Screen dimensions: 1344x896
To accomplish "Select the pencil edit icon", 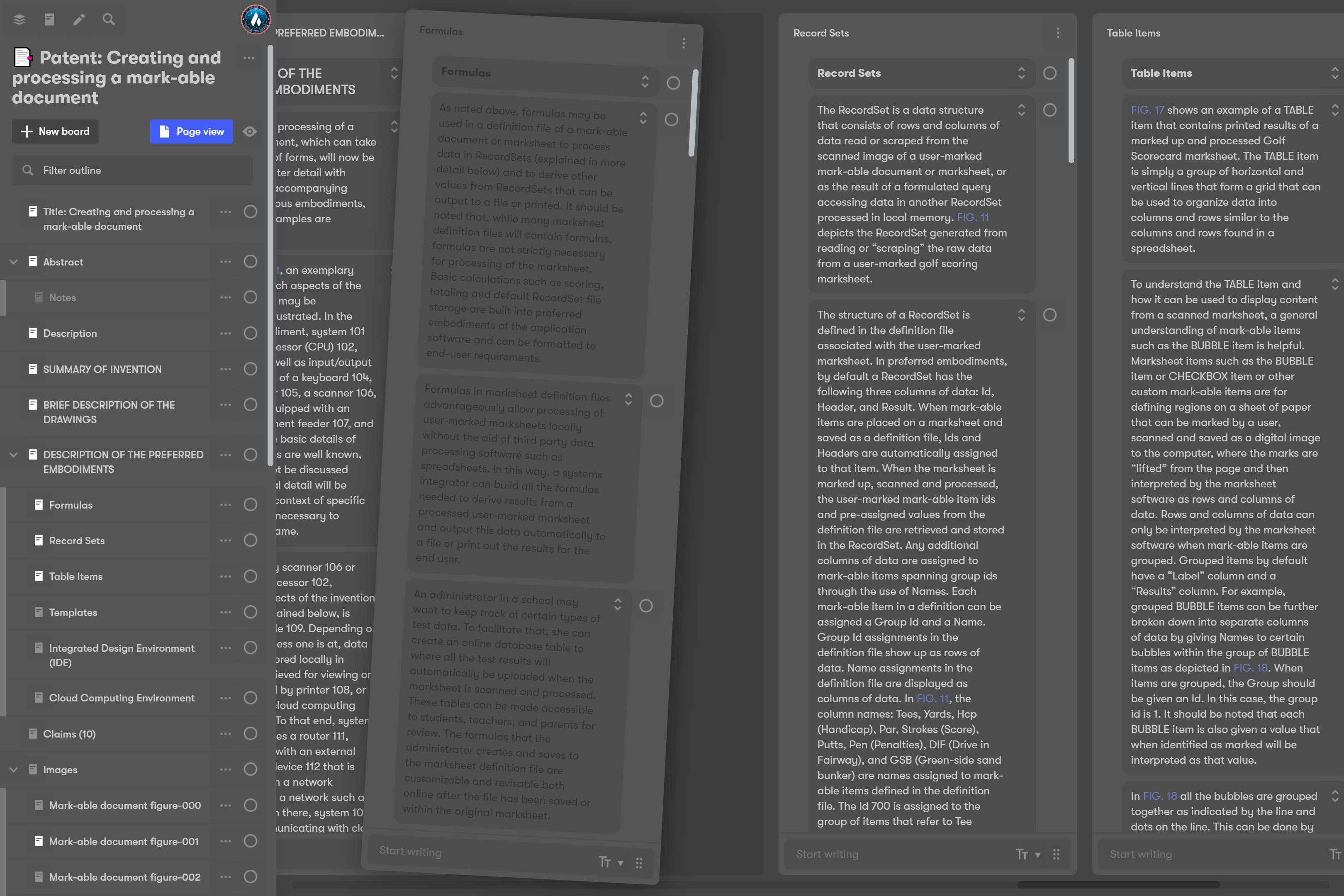I will coord(79,19).
